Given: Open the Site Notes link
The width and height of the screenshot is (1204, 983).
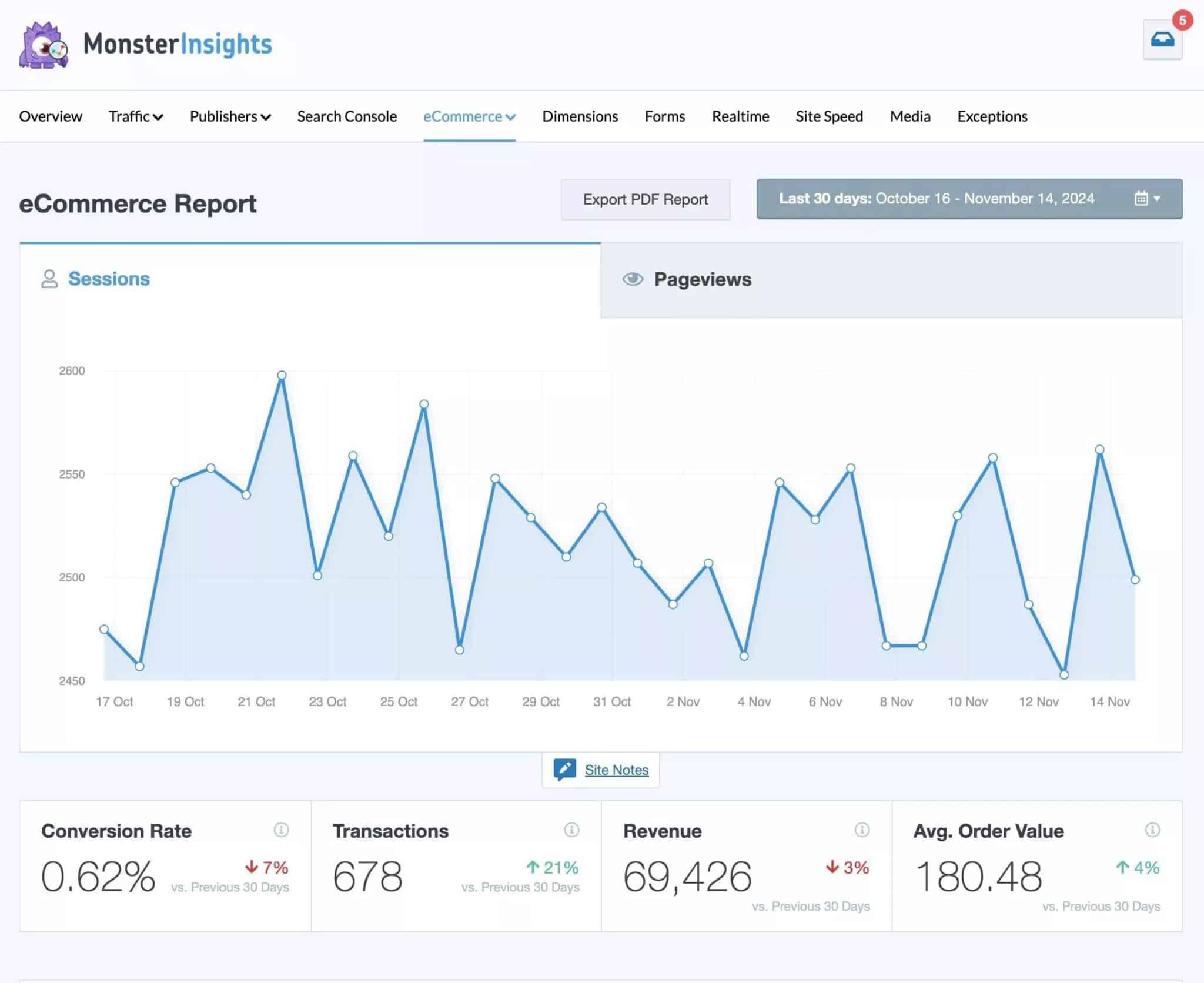Looking at the screenshot, I should pos(616,769).
